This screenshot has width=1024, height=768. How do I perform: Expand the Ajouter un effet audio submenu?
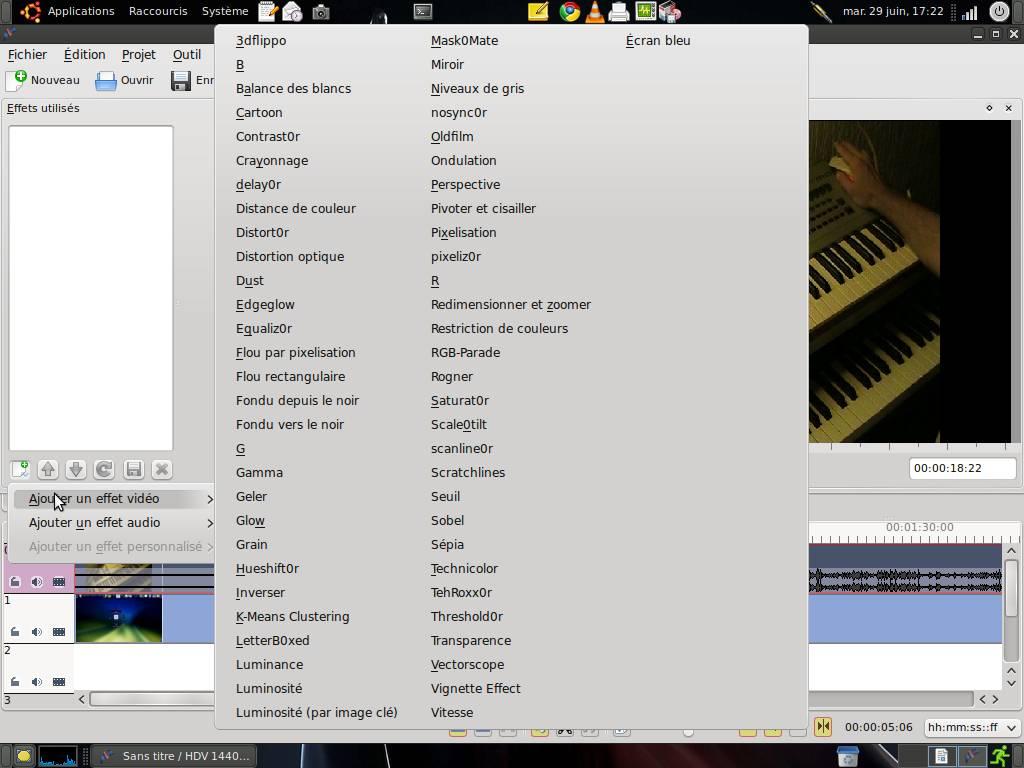(x=95, y=522)
